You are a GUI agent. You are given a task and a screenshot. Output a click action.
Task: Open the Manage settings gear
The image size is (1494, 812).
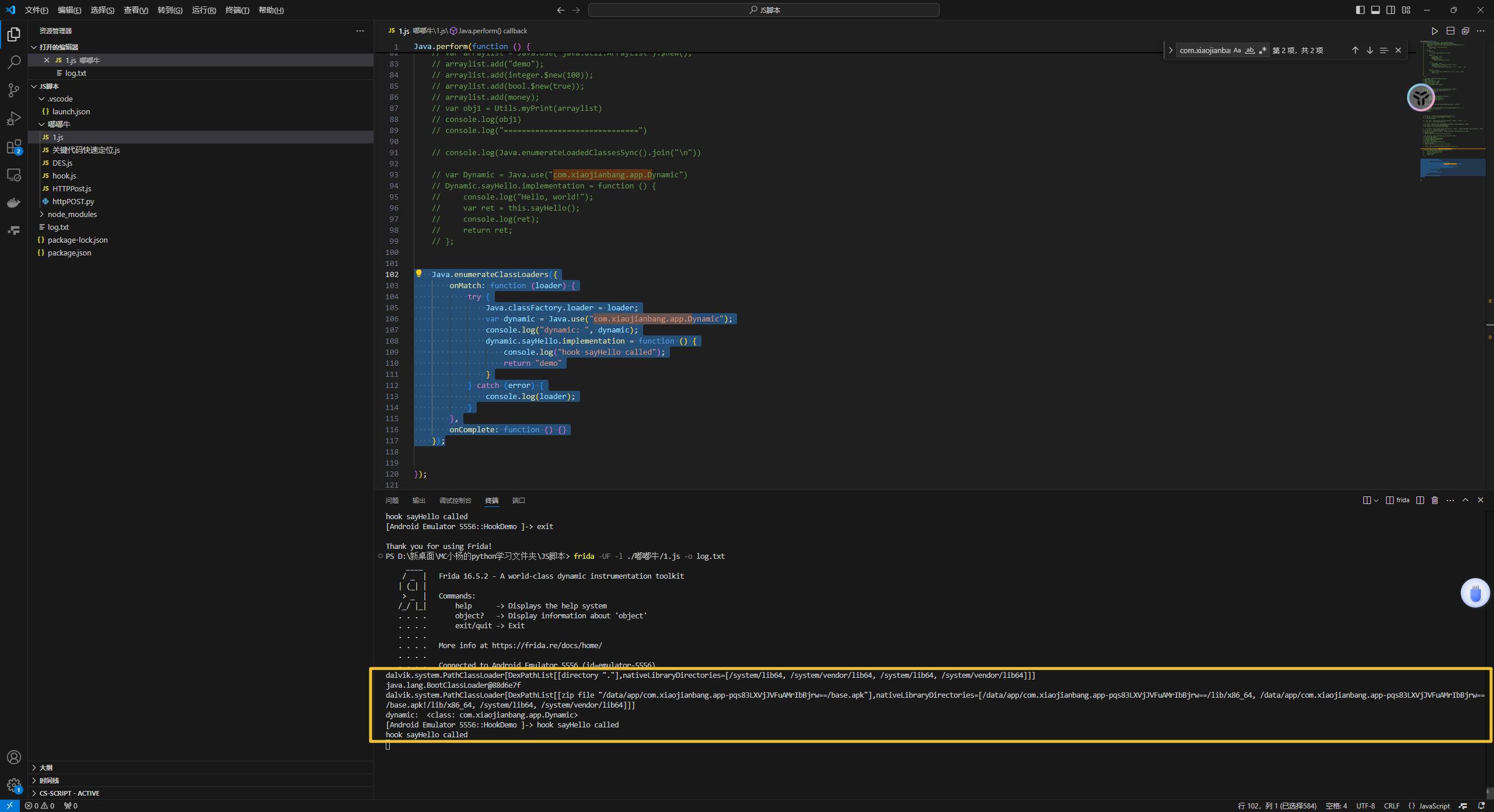14,785
